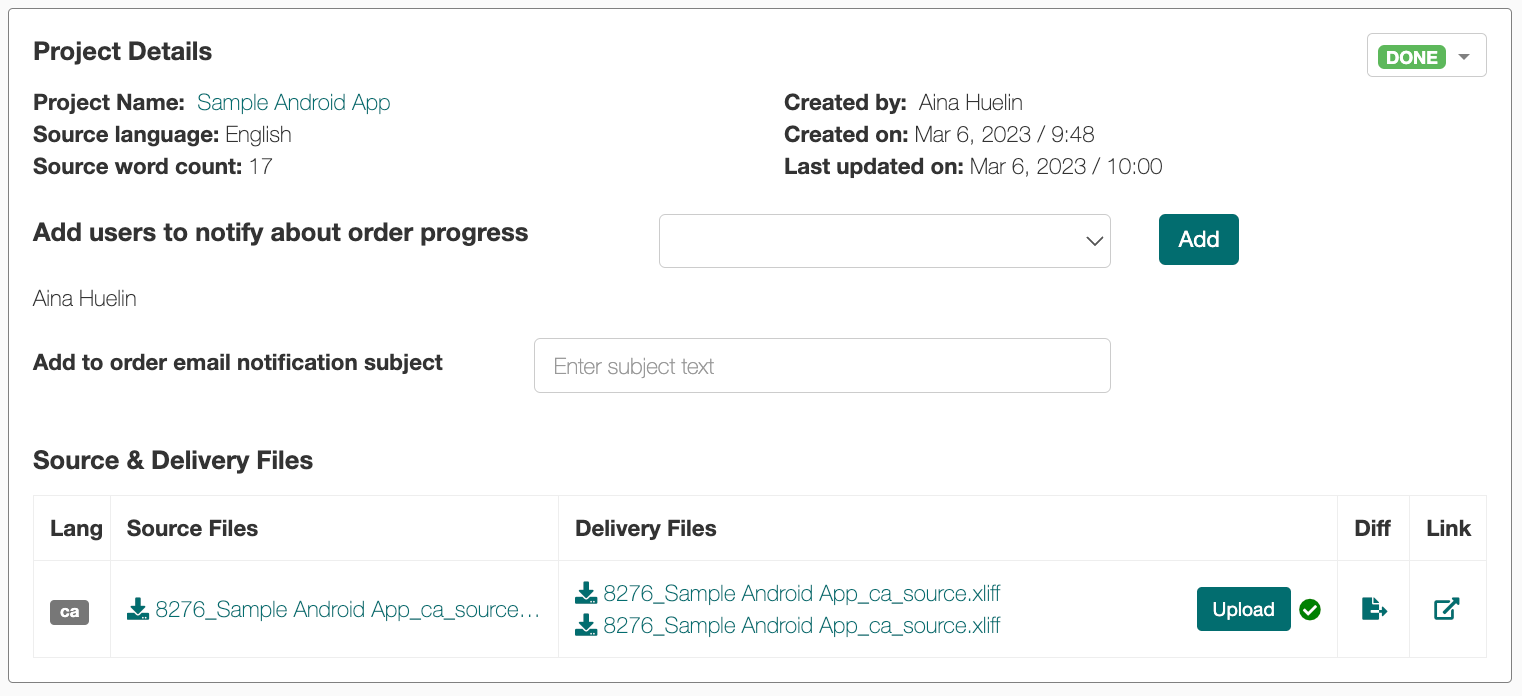Open the Sample Android App project link

(x=293, y=102)
